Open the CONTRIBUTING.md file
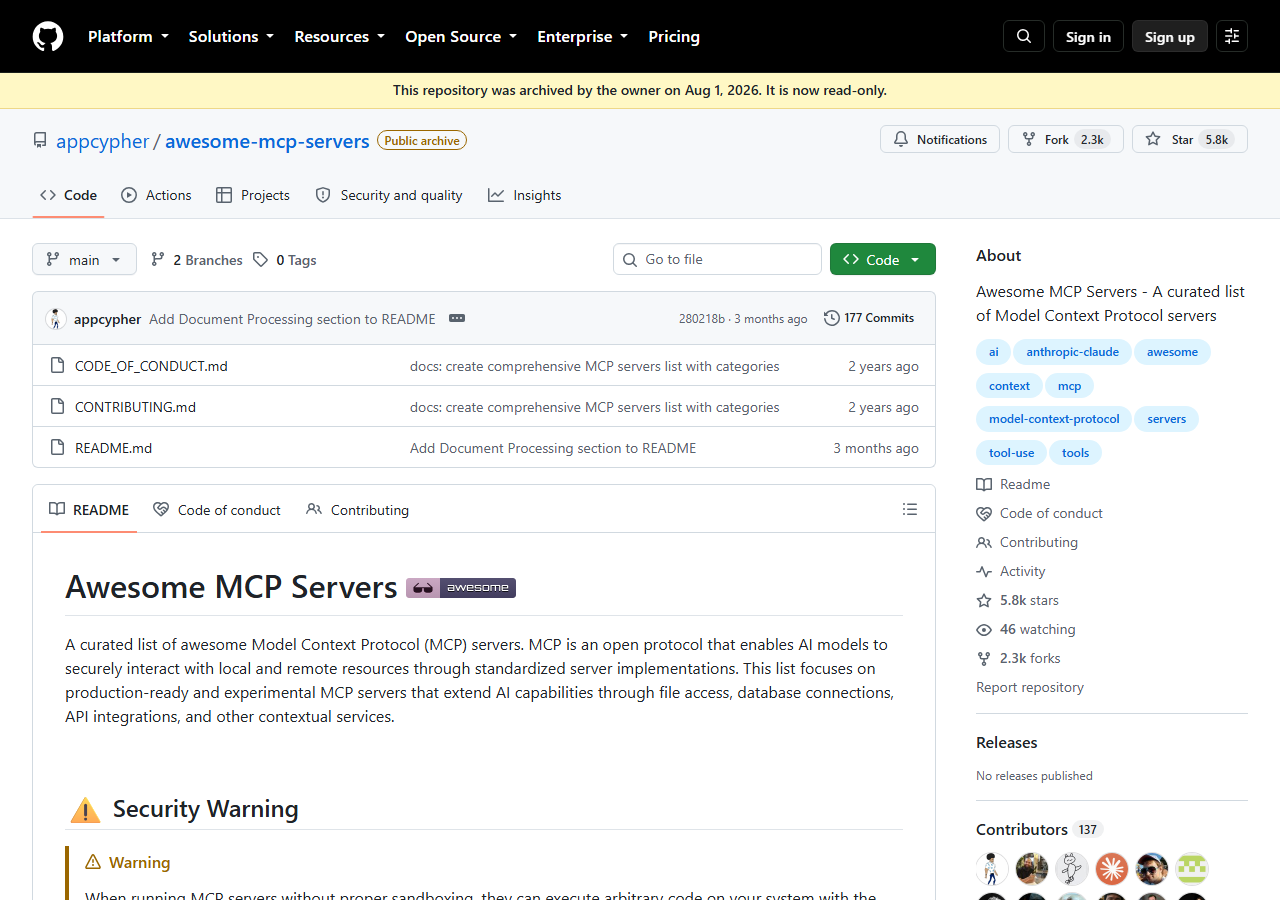 [135, 407]
